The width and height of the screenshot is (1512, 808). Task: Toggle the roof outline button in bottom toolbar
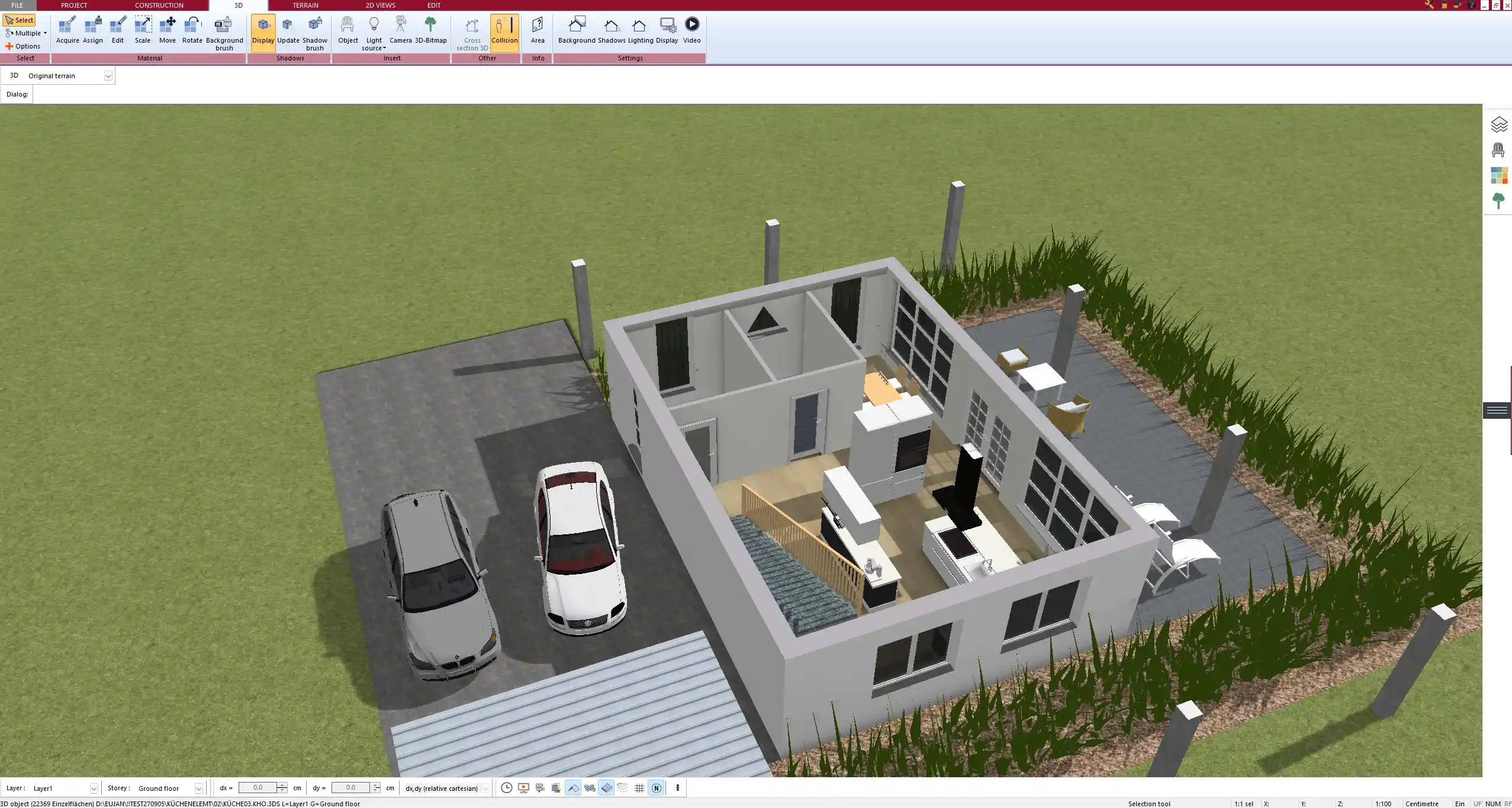(573, 788)
